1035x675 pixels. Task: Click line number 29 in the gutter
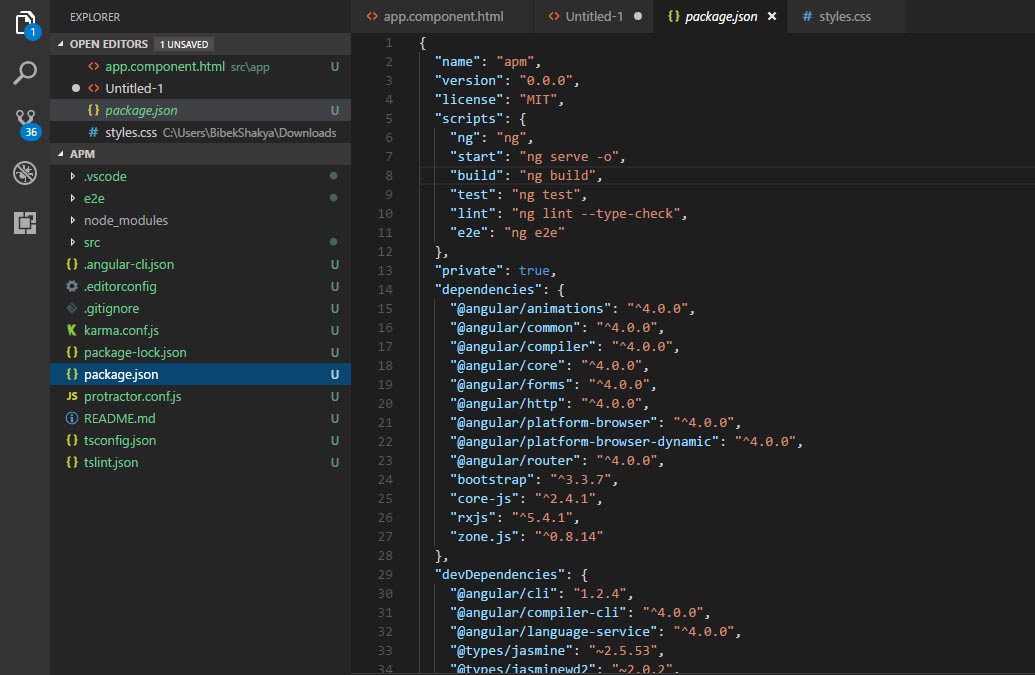pos(385,575)
